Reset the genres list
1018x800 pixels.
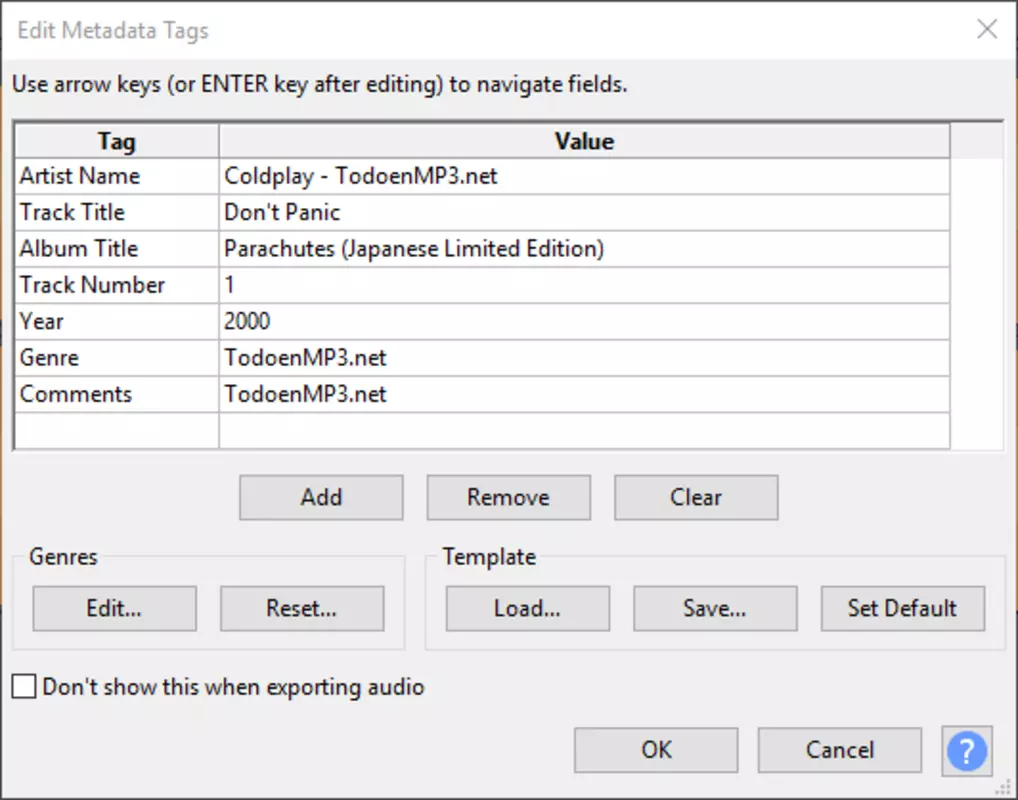302,608
